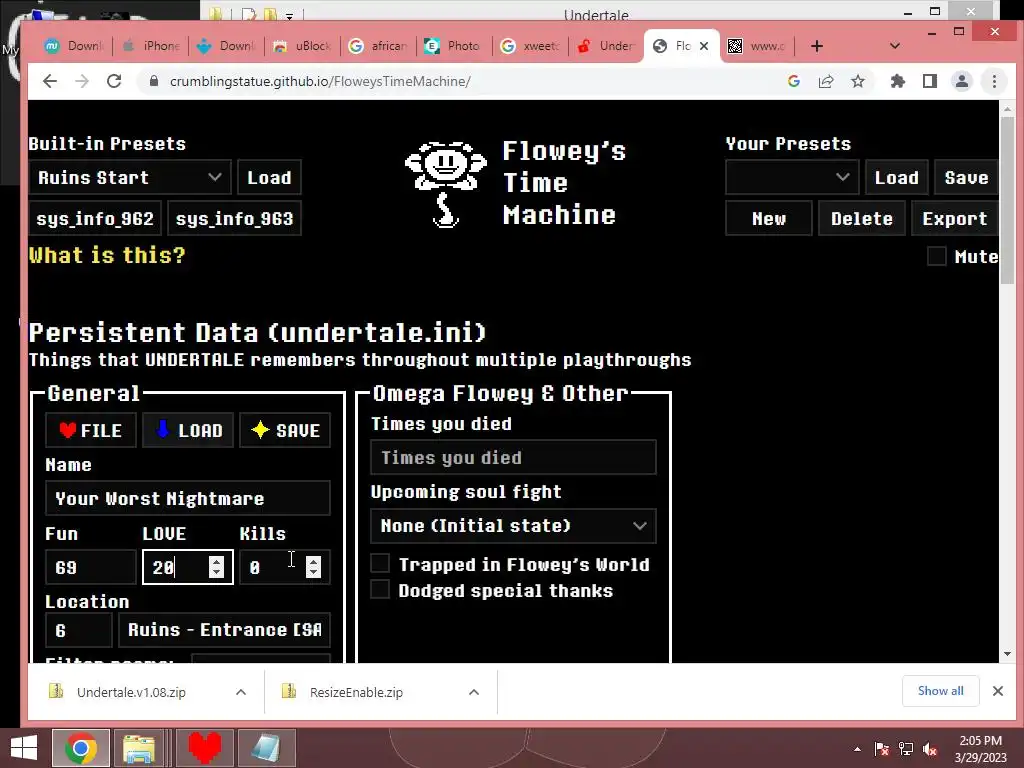Open File Explorer from the taskbar
Image resolution: width=1024 pixels, height=768 pixels.
(139, 748)
